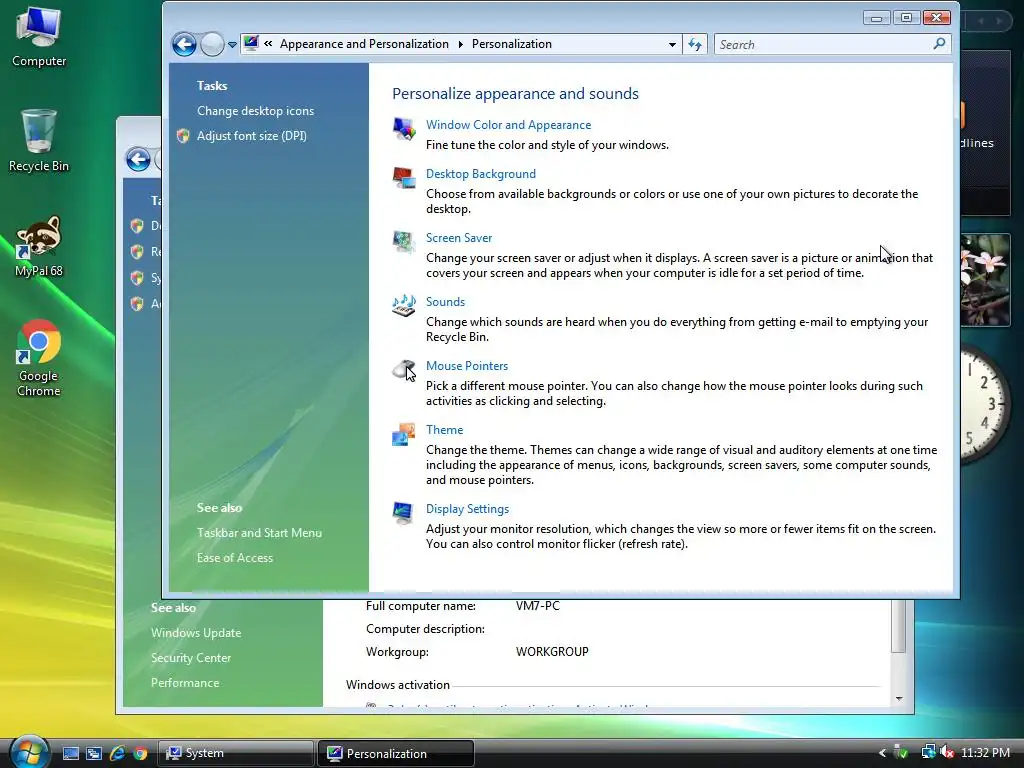Screen dimensions: 1024x768
Task: Open Window Color and Appearance link
Action: [x=508, y=125]
